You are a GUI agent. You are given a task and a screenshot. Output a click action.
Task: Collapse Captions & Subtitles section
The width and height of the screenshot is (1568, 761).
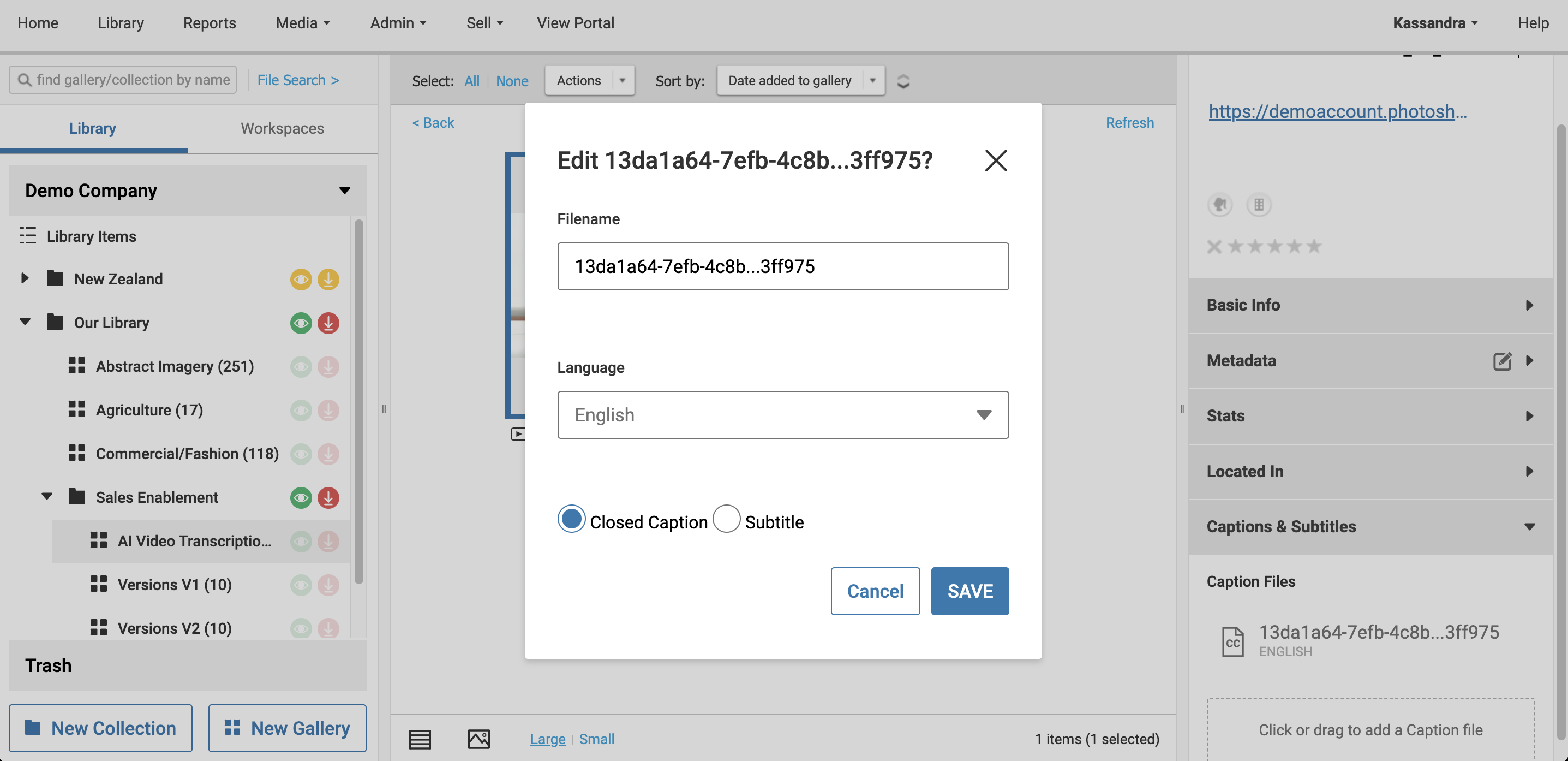1370,526
